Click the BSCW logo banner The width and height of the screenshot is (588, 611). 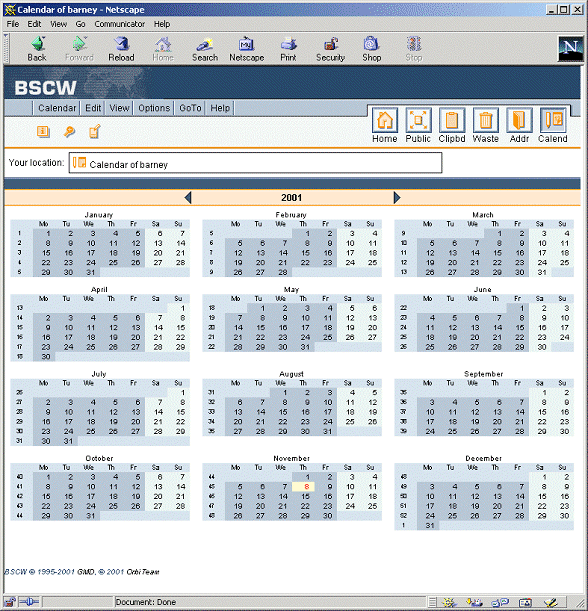(45, 88)
